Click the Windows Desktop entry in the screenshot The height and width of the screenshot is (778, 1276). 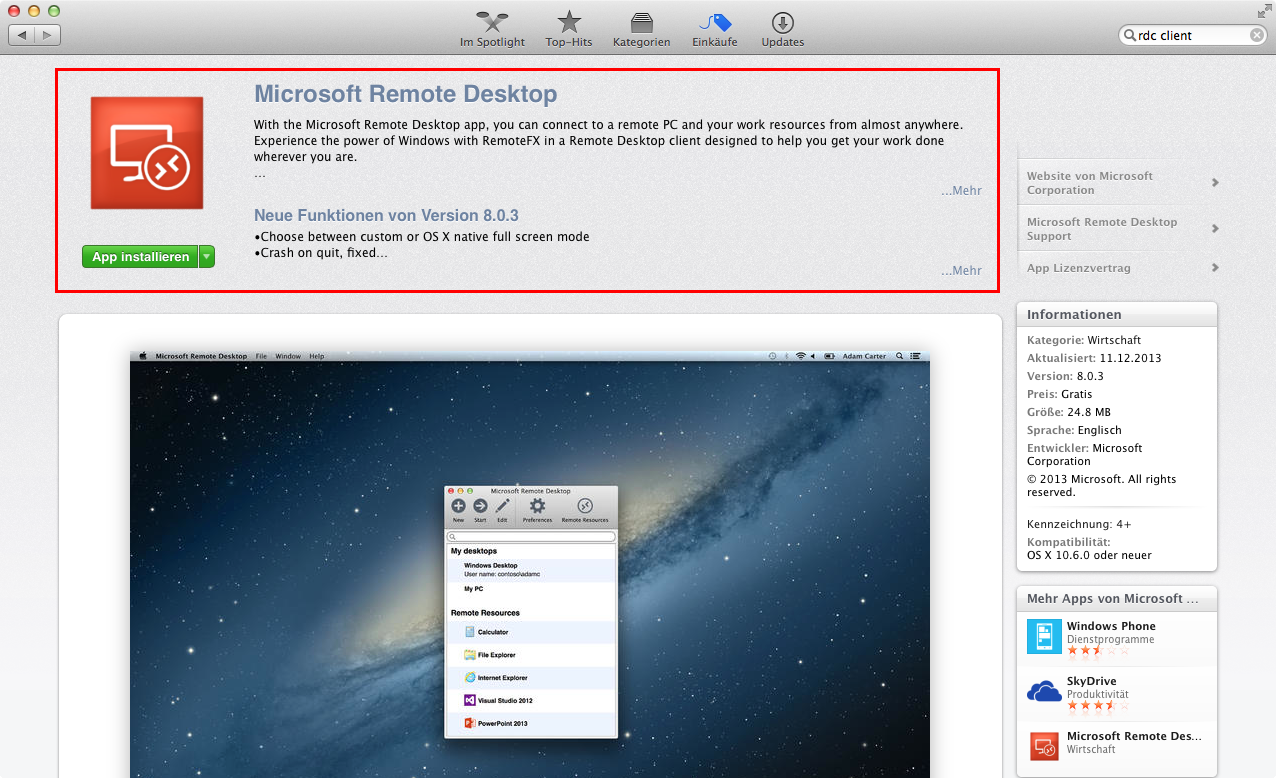(x=531, y=570)
